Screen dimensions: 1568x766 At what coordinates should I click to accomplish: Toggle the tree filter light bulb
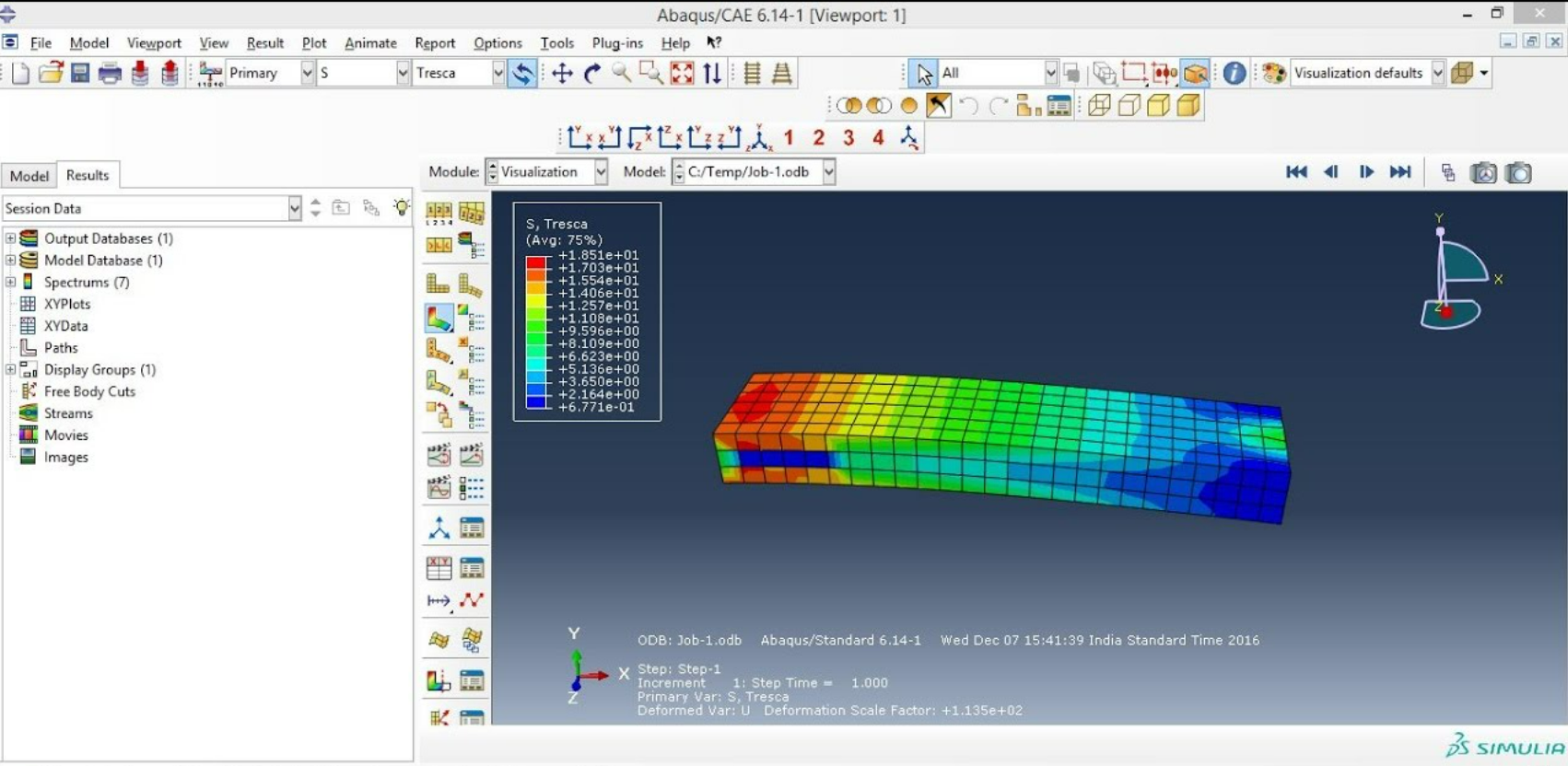(x=402, y=208)
